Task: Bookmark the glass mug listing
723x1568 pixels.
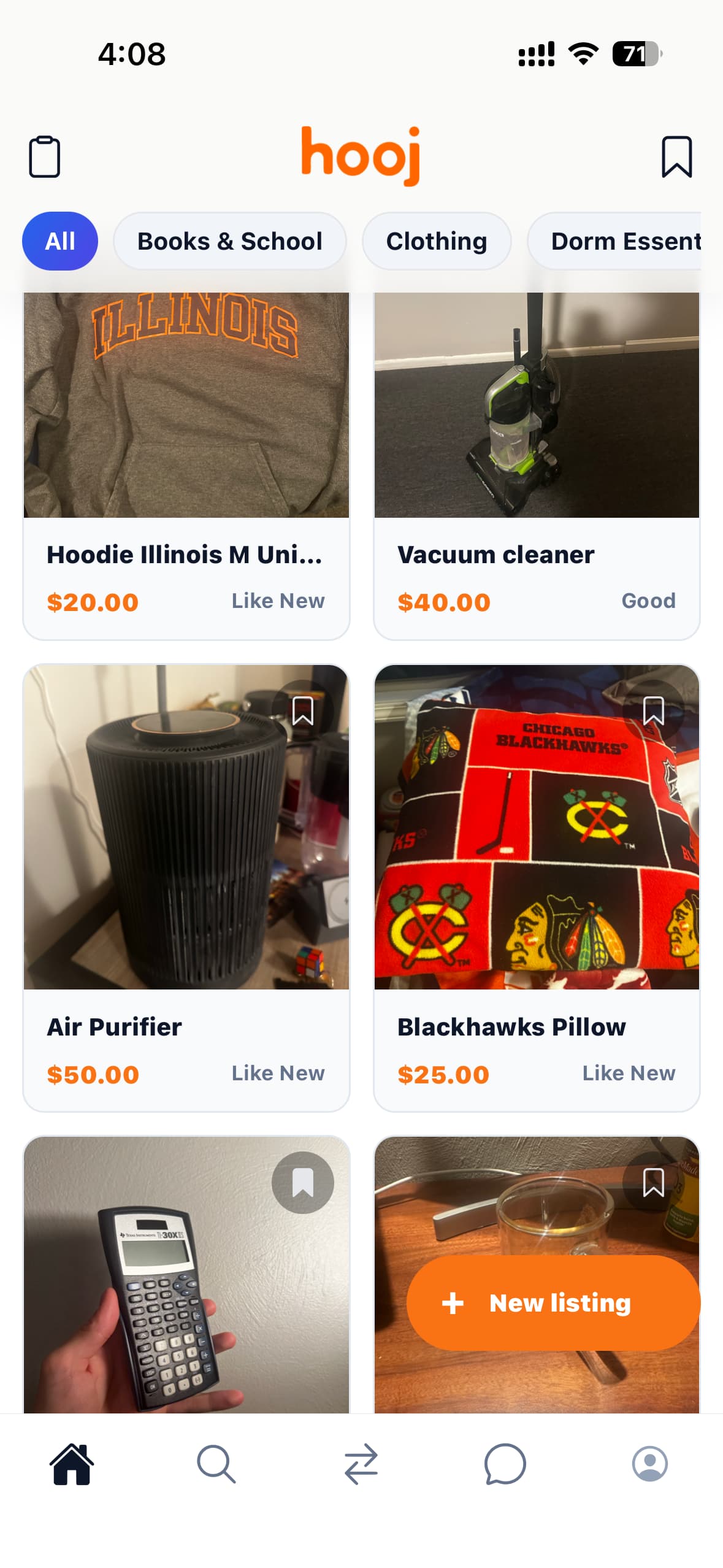Action: 653,1182
